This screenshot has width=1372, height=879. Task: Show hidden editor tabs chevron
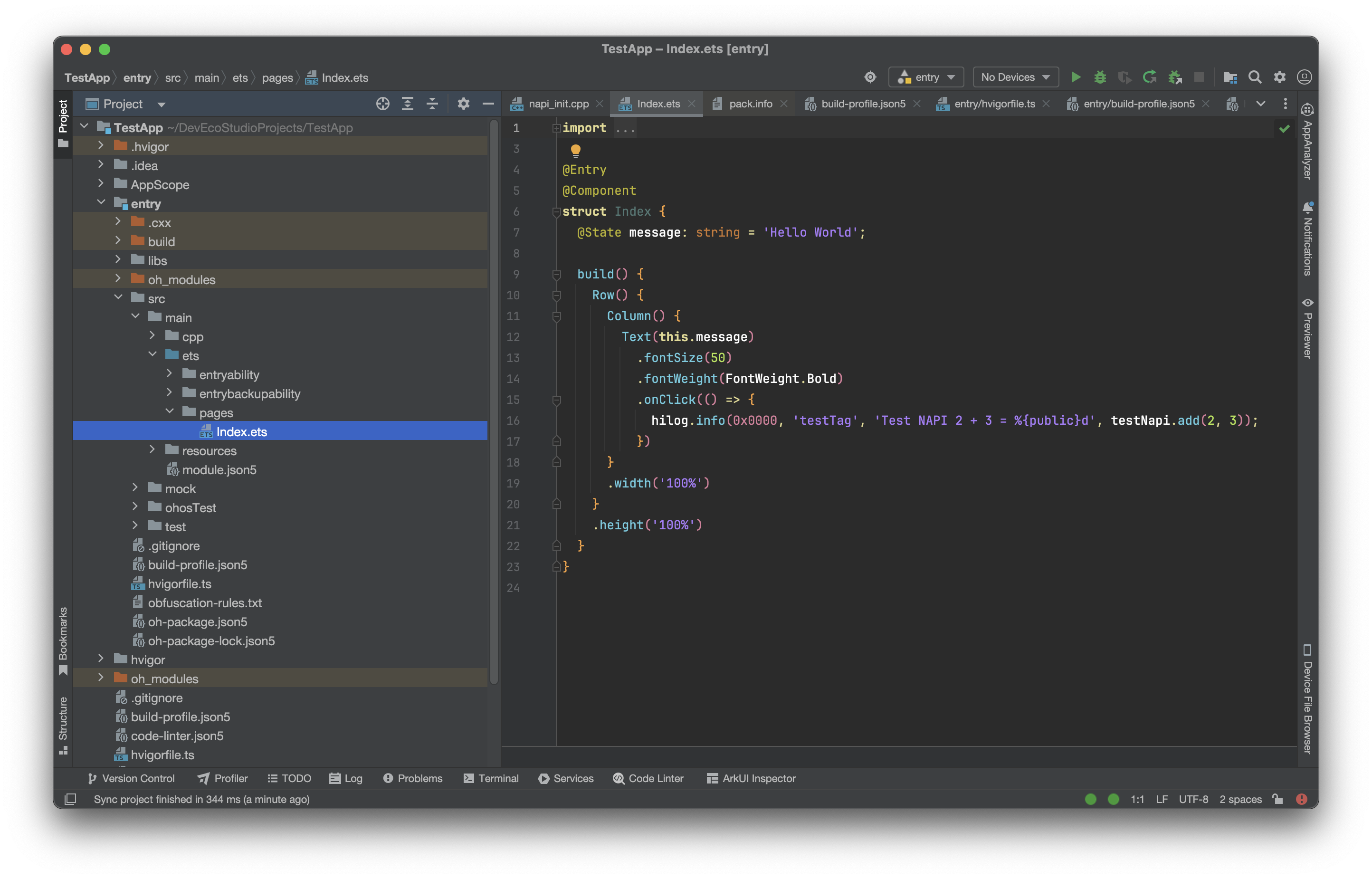[x=1261, y=103]
